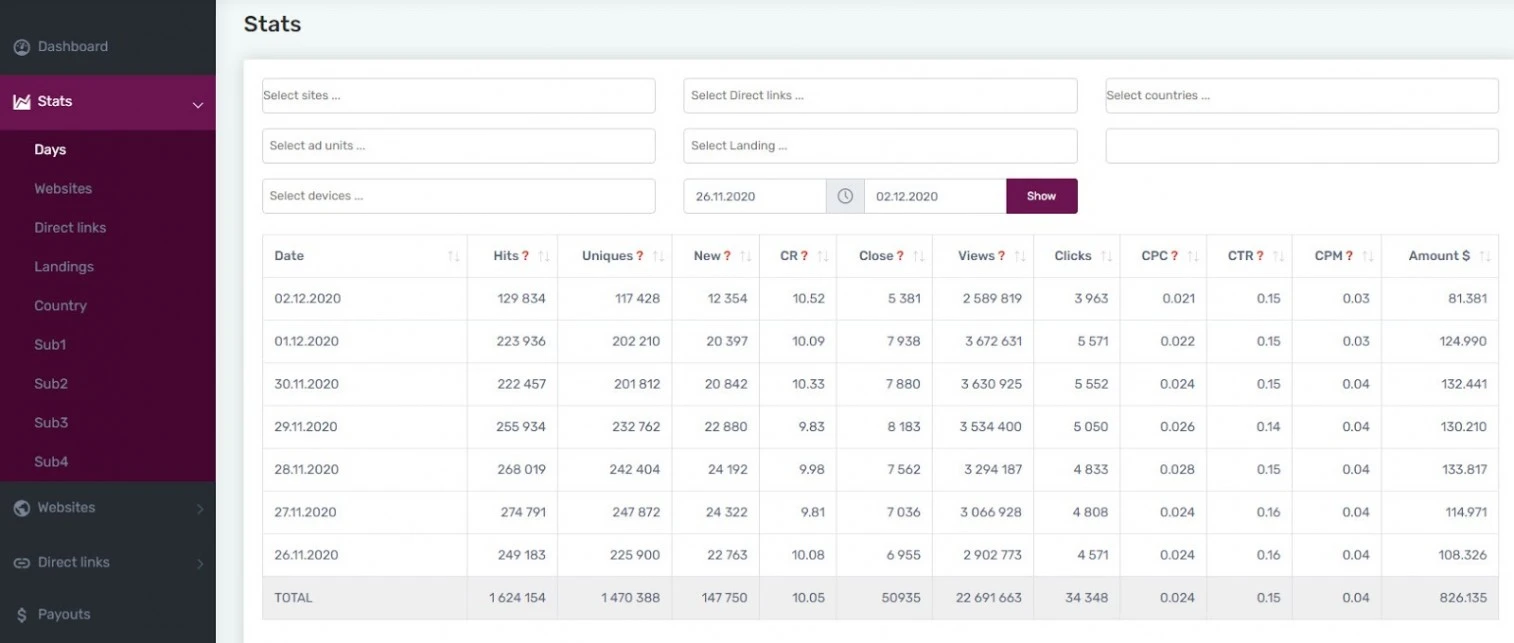Sort table by Date column arrows
The image size is (1514, 643).
454,257
